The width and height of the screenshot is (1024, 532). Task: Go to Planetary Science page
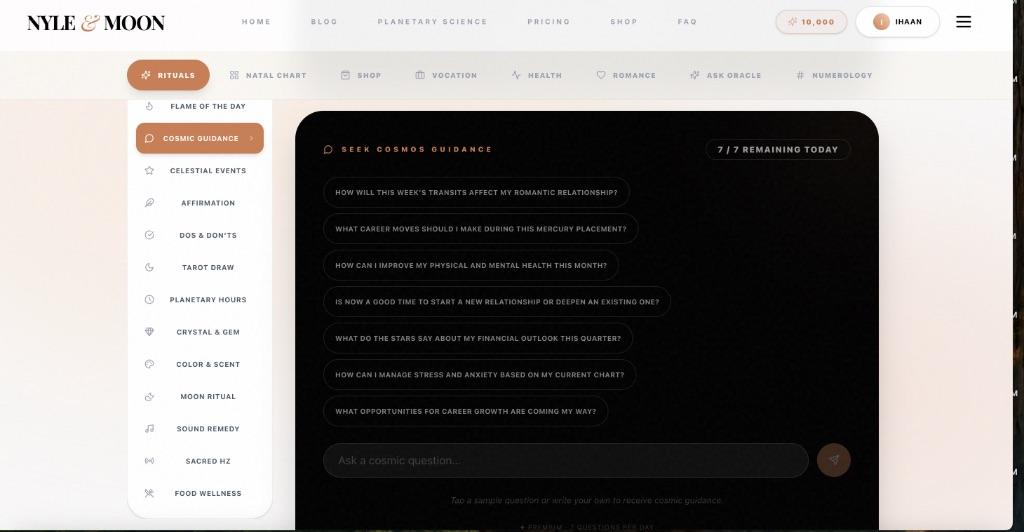click(432, 22)
